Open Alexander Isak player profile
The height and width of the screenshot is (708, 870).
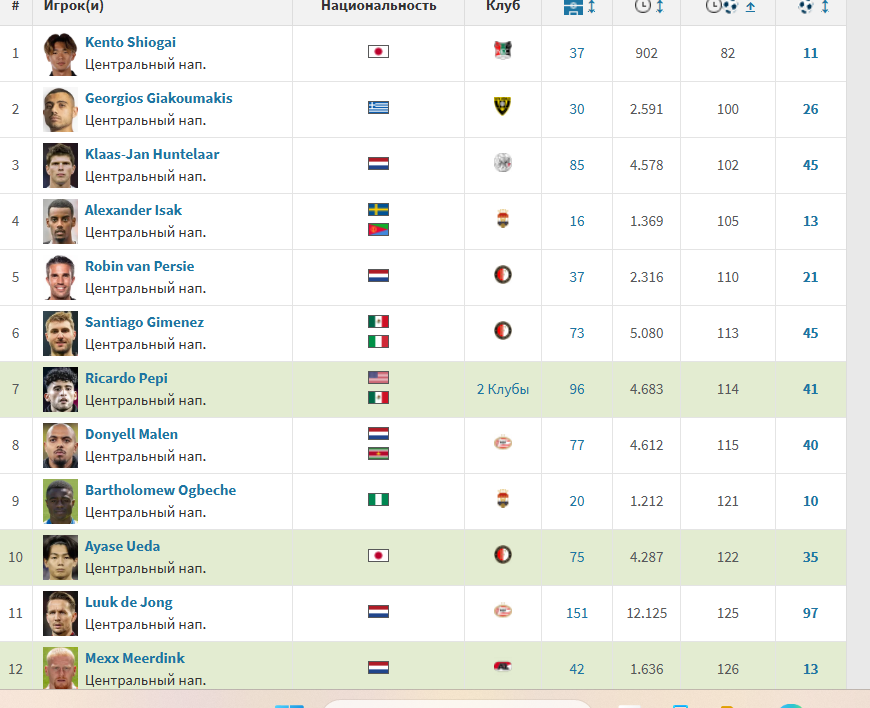[133, 210]
